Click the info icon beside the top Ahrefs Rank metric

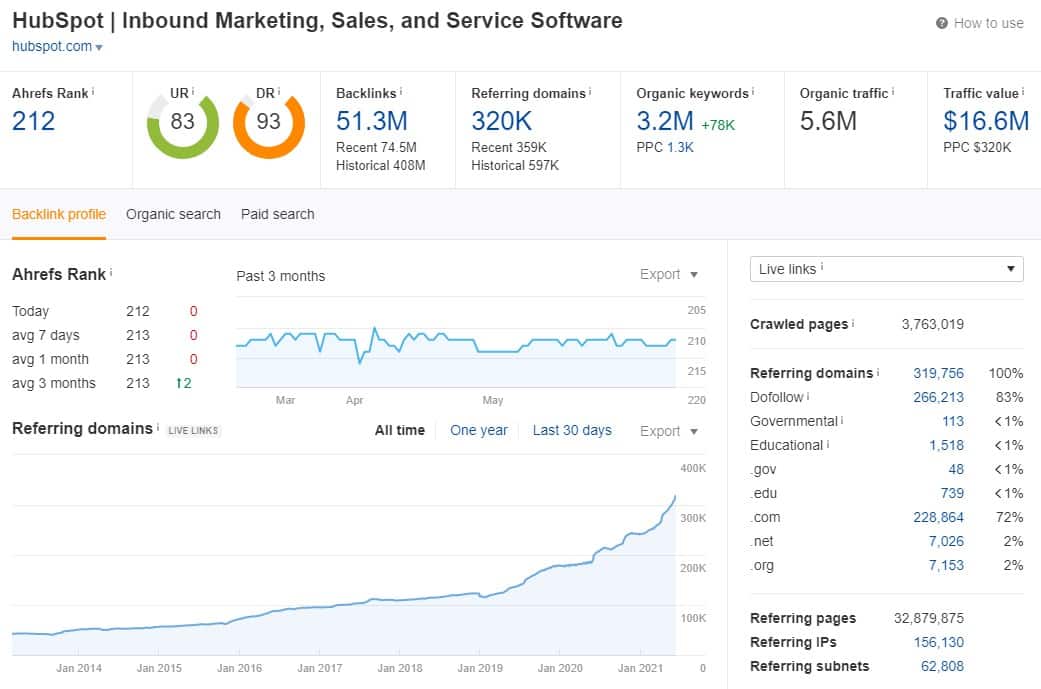[93, 91]
